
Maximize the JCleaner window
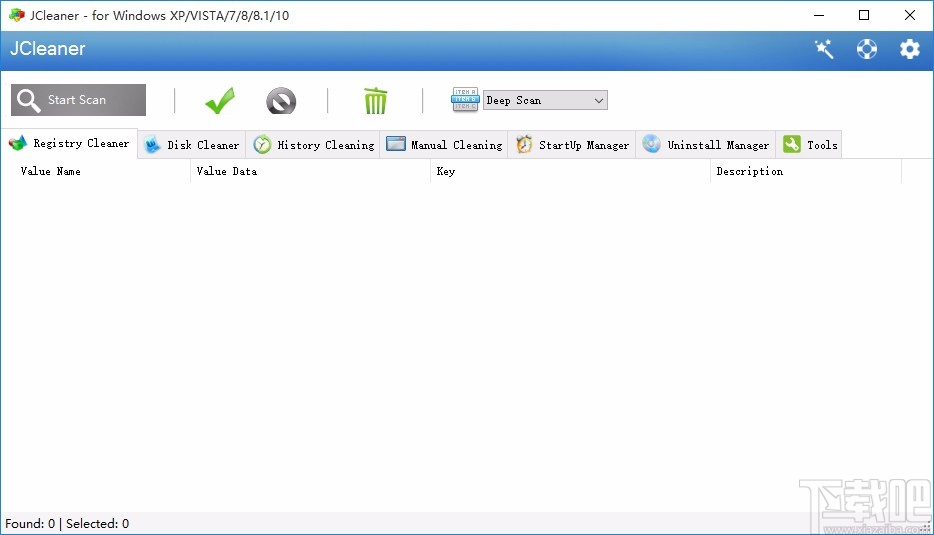[864, 15]
